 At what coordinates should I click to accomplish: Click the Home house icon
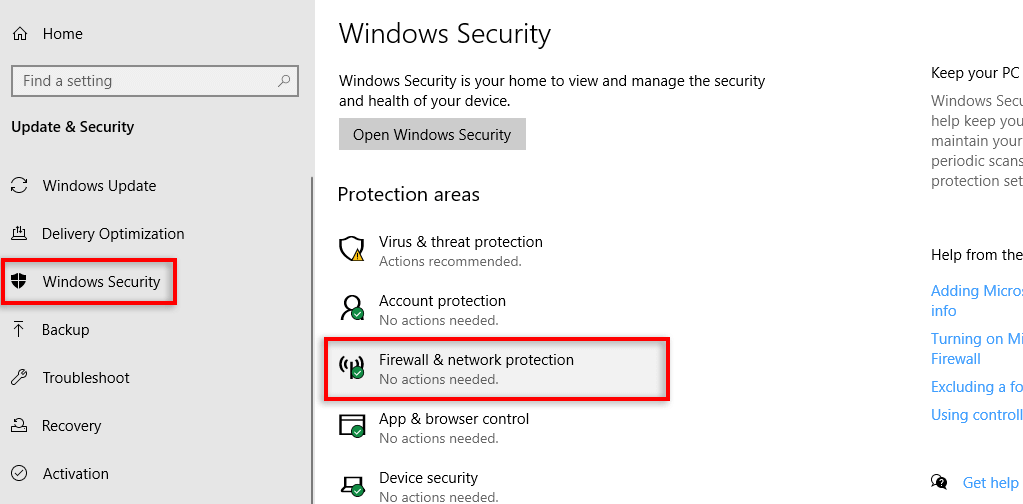pyautogui.click(x=20, y=34)
